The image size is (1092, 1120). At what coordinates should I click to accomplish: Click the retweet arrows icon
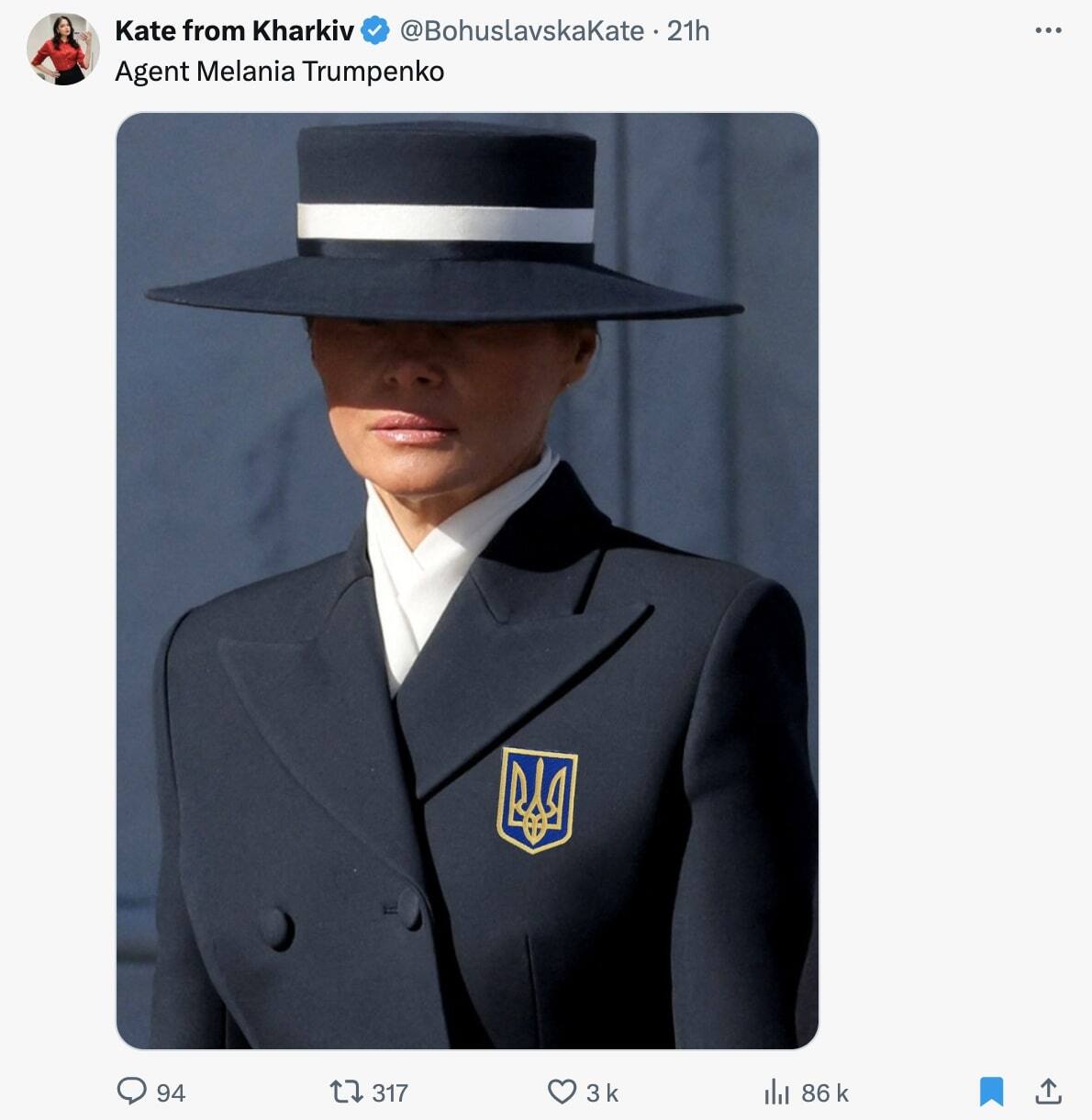(x=345, y=1092)
